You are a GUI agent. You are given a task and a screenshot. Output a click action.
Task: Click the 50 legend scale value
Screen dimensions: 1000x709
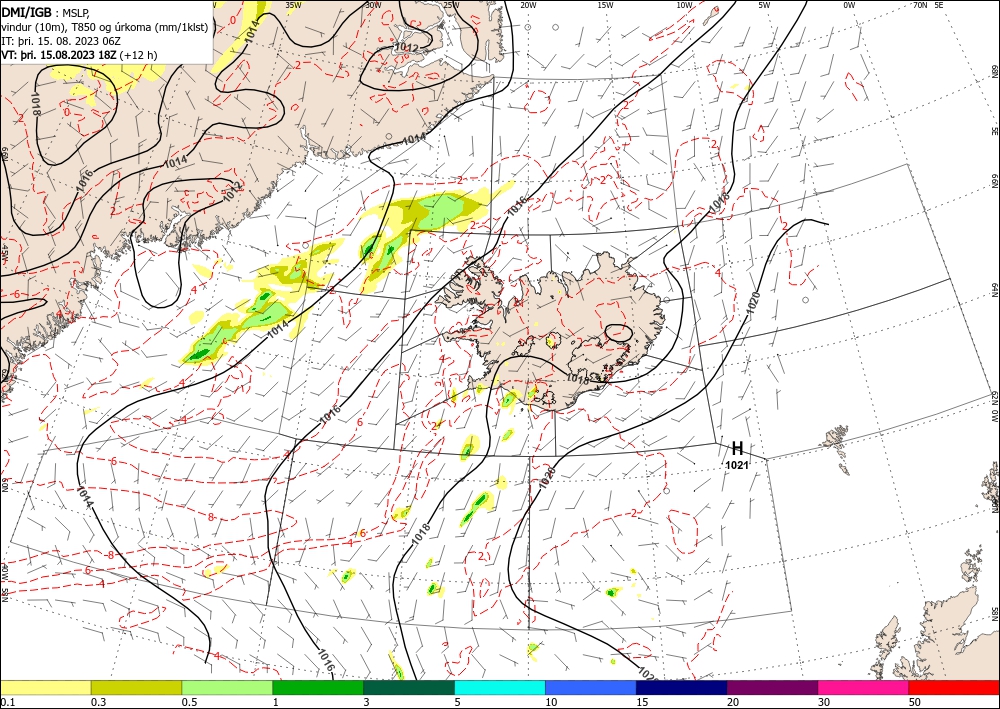[915, 702]
